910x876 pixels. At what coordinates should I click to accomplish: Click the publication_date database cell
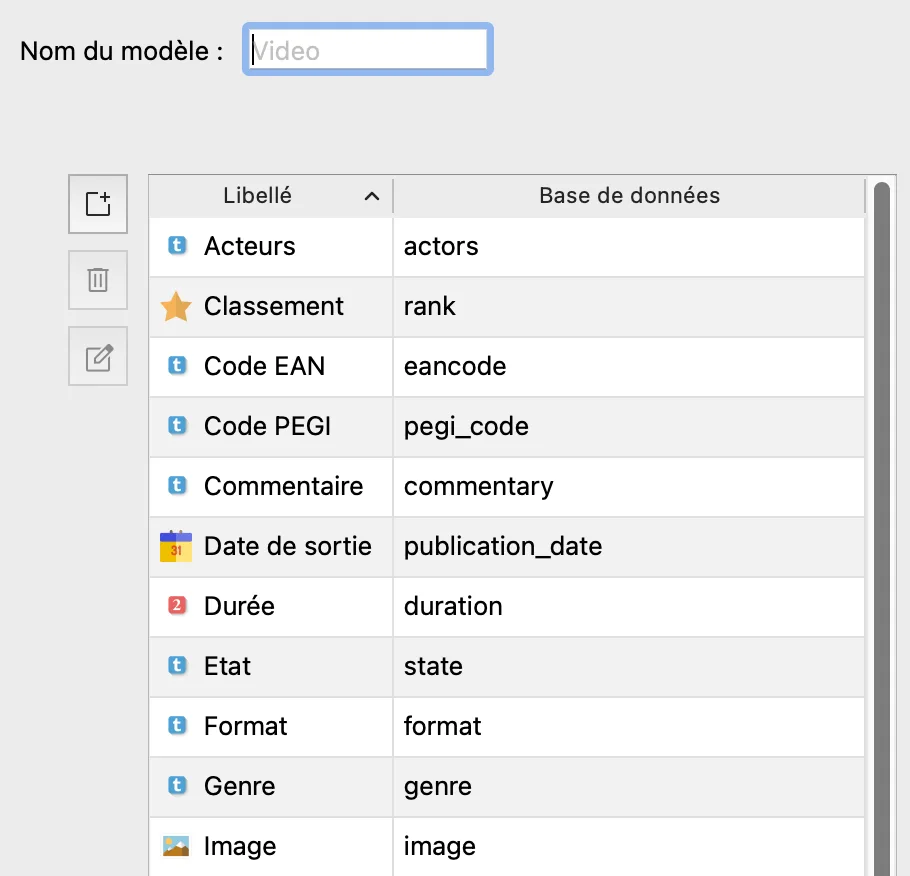[x=503, y=546]
